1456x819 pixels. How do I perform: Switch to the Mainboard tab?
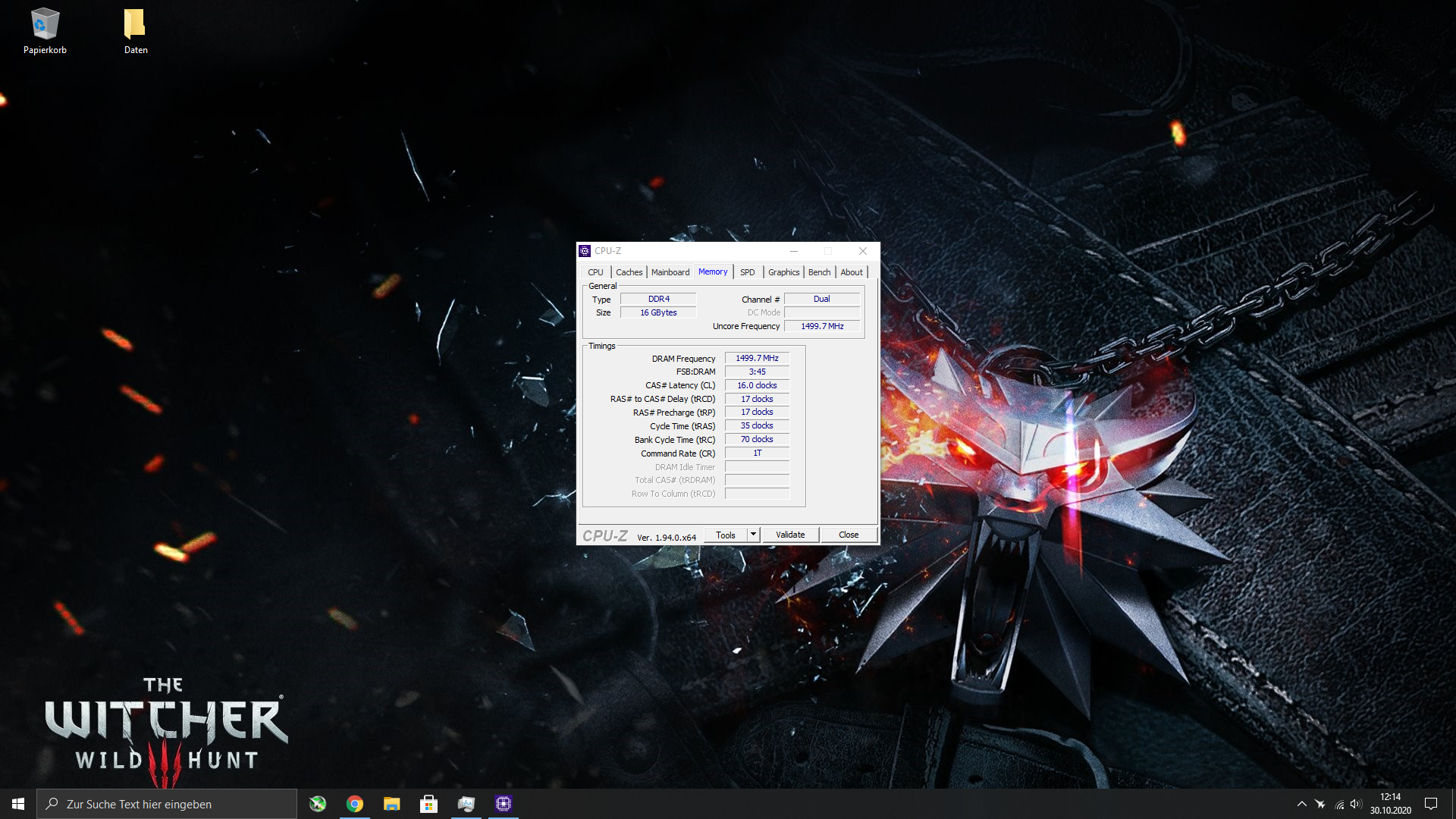[670, 272]
